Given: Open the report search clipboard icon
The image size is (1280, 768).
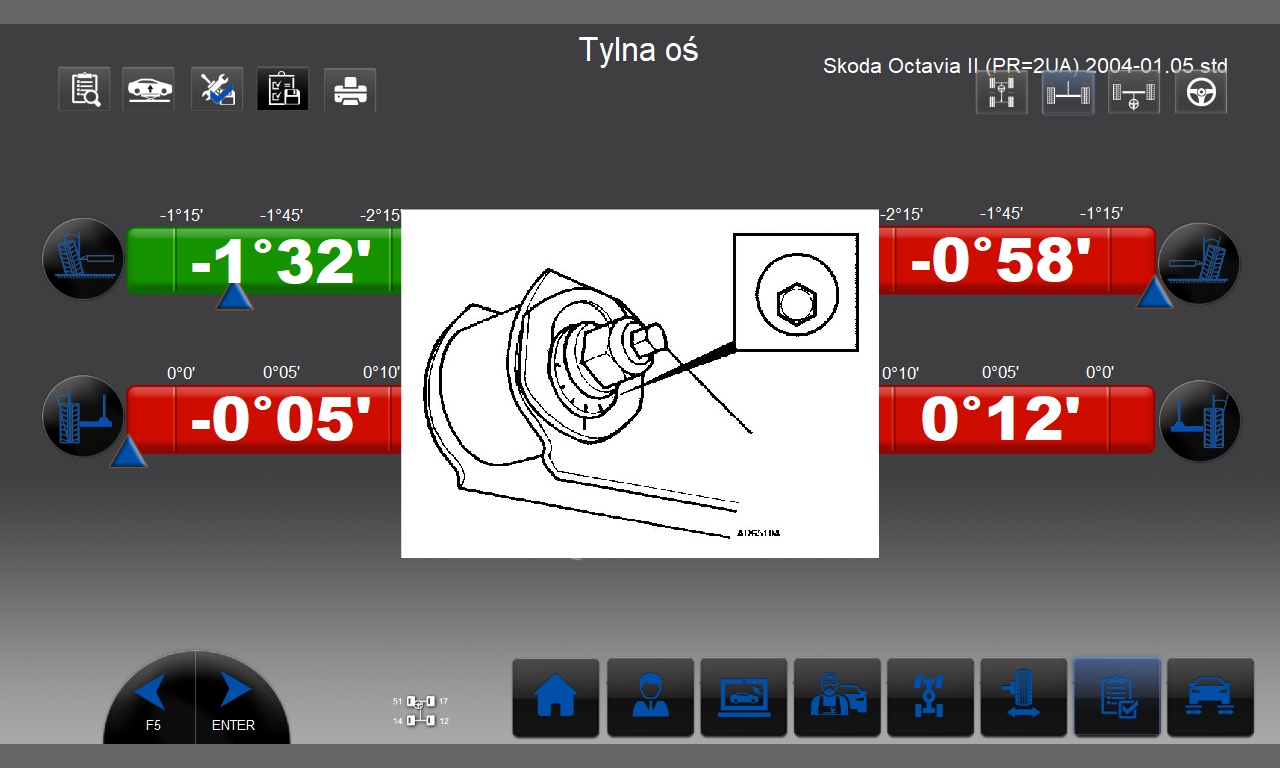Looking at the screenshot, I should 84,89.
